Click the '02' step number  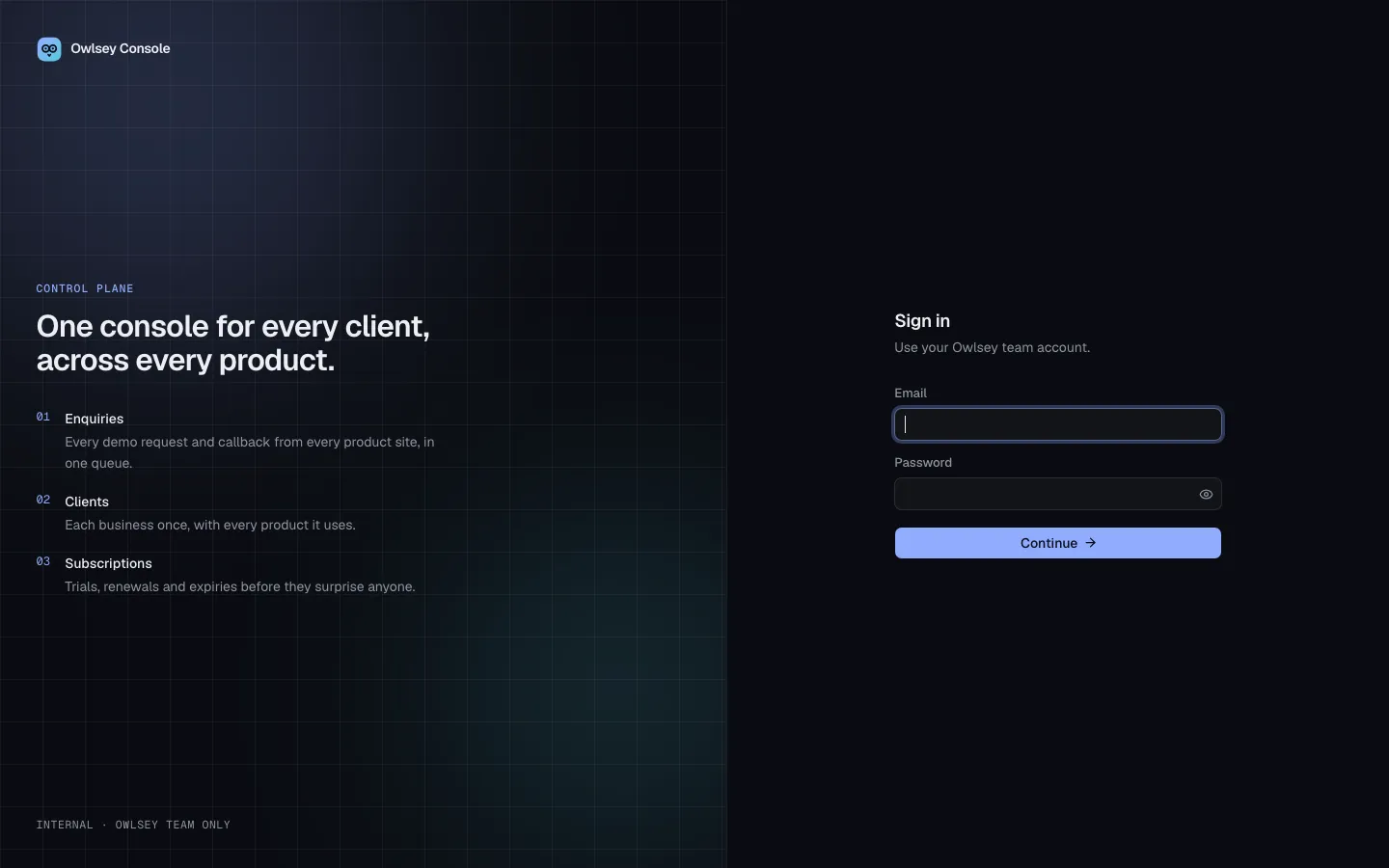[x=43, y=500]
